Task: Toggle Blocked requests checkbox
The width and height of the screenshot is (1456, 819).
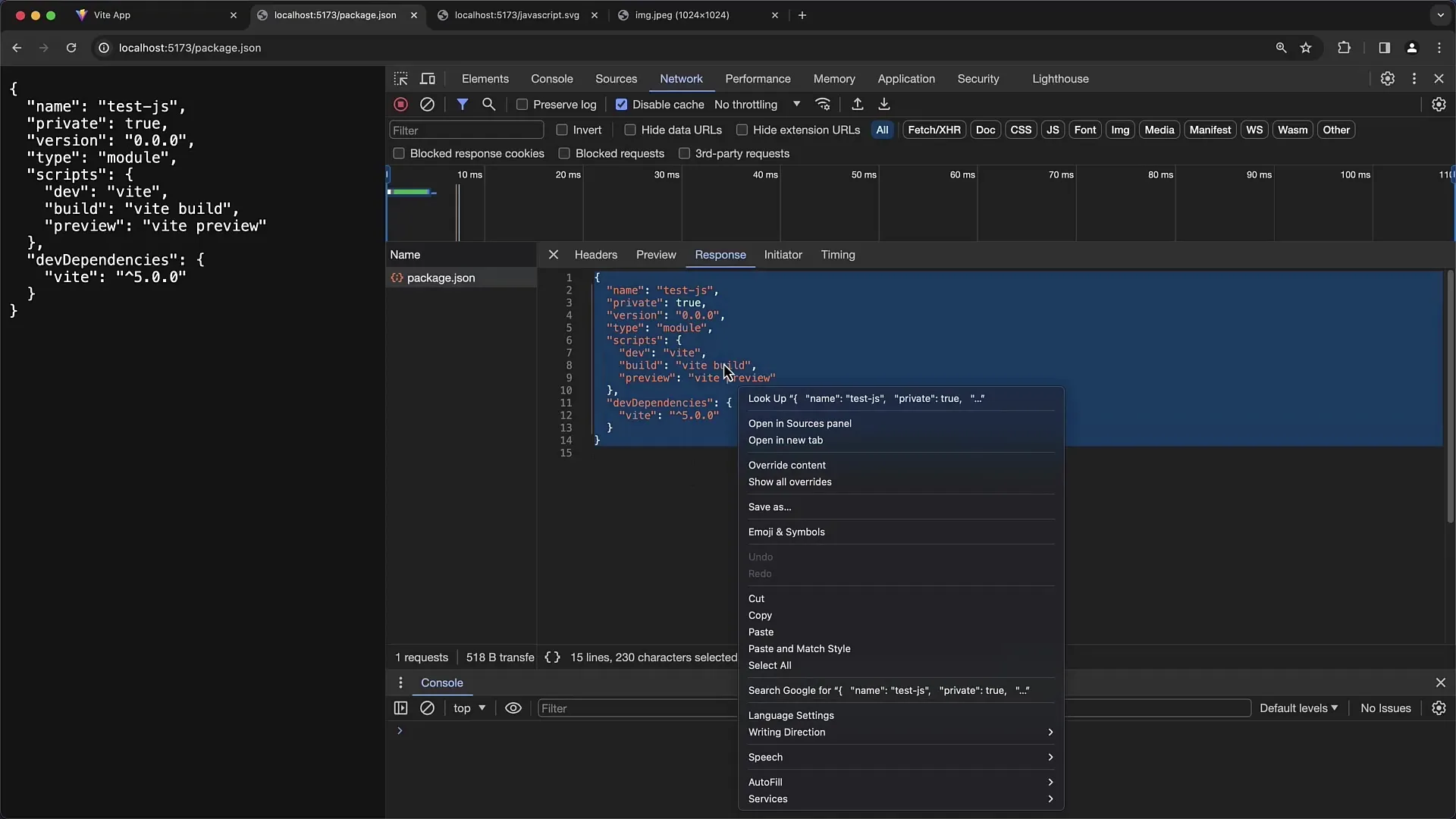Action: click(x=563, y=153)
